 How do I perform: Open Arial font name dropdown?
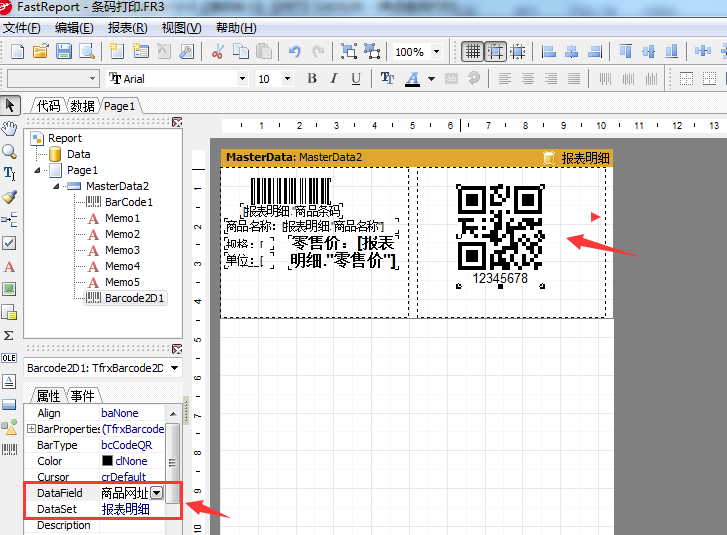coord(242,79)
